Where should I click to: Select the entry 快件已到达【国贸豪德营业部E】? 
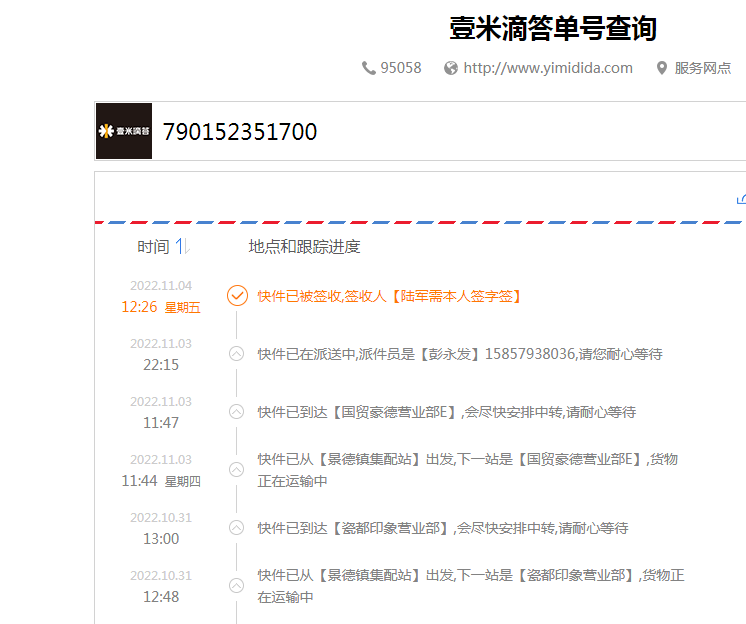point(447,412)
